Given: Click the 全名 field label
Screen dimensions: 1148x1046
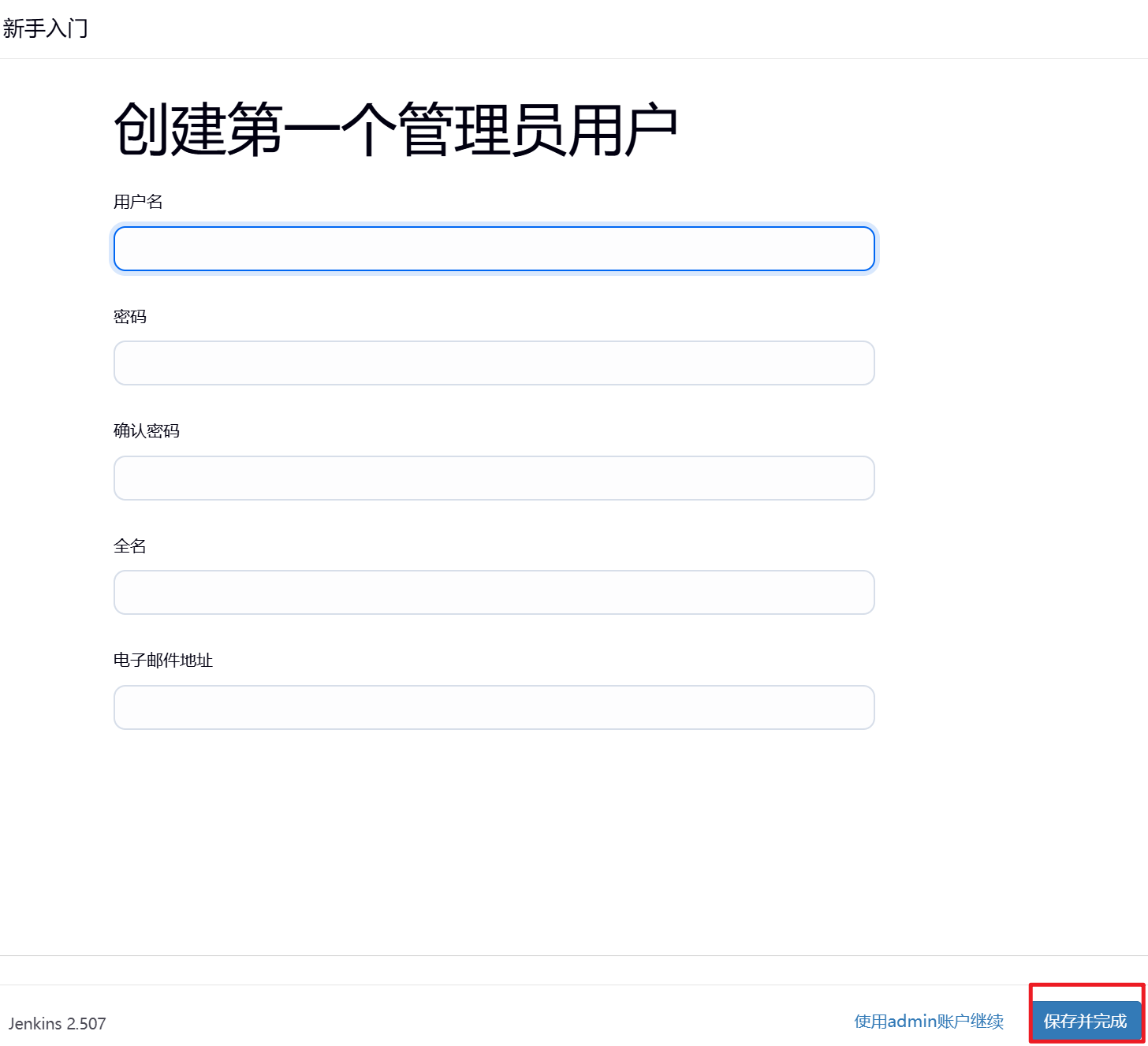Looking at the screenshot, I should coord(130,546).
